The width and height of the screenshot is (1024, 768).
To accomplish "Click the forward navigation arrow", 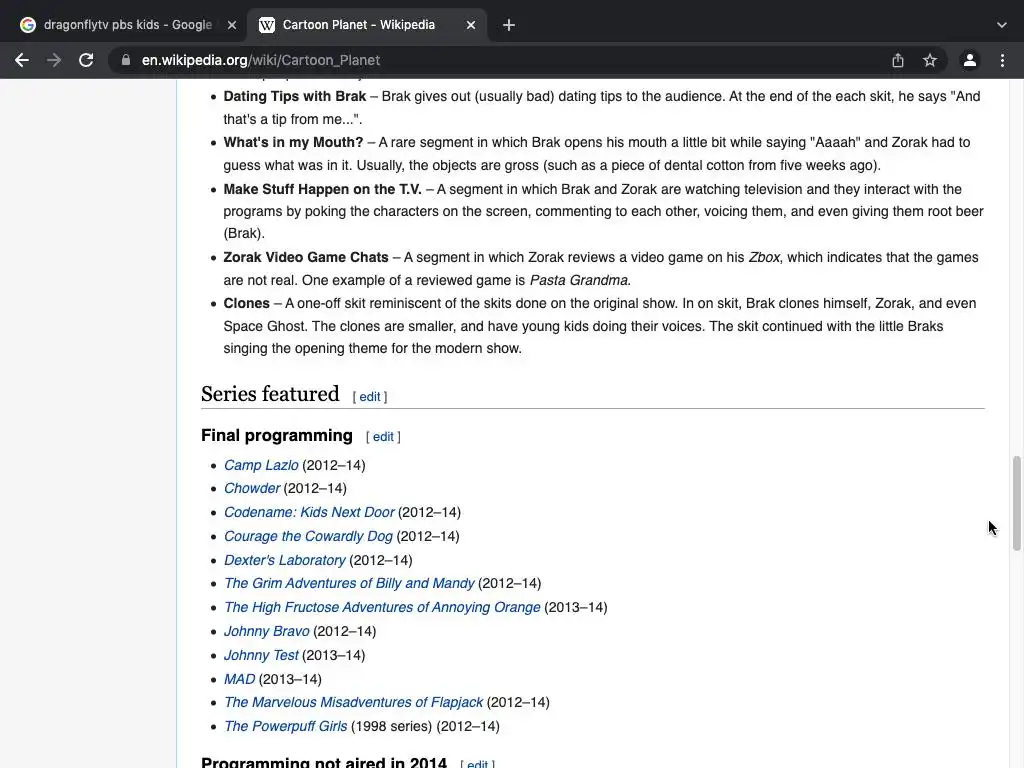I will pyautogui.click(x=54, y=60).
